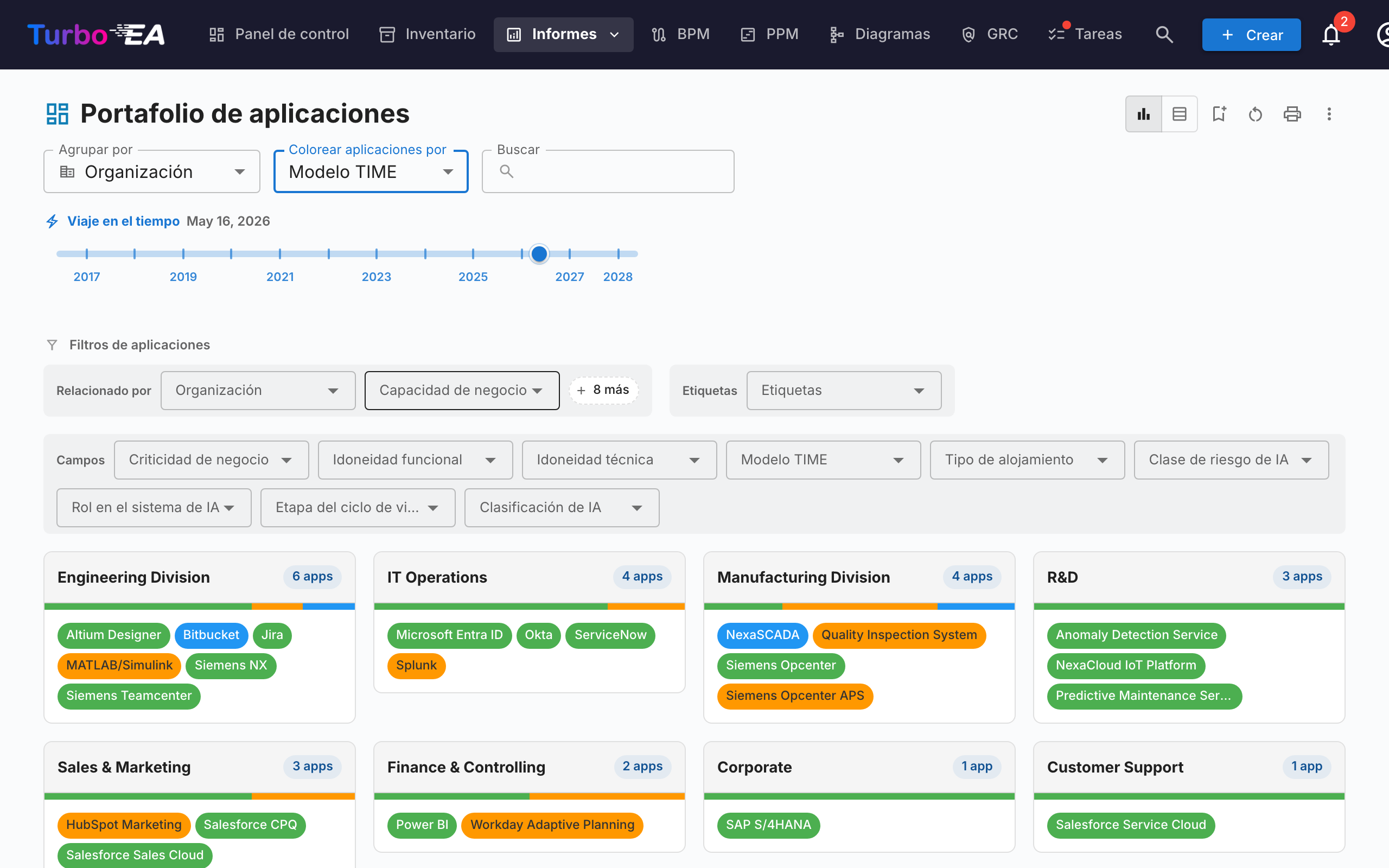
Task: Click the Bitbucket app chip
Action: click(x=211, y=635)
